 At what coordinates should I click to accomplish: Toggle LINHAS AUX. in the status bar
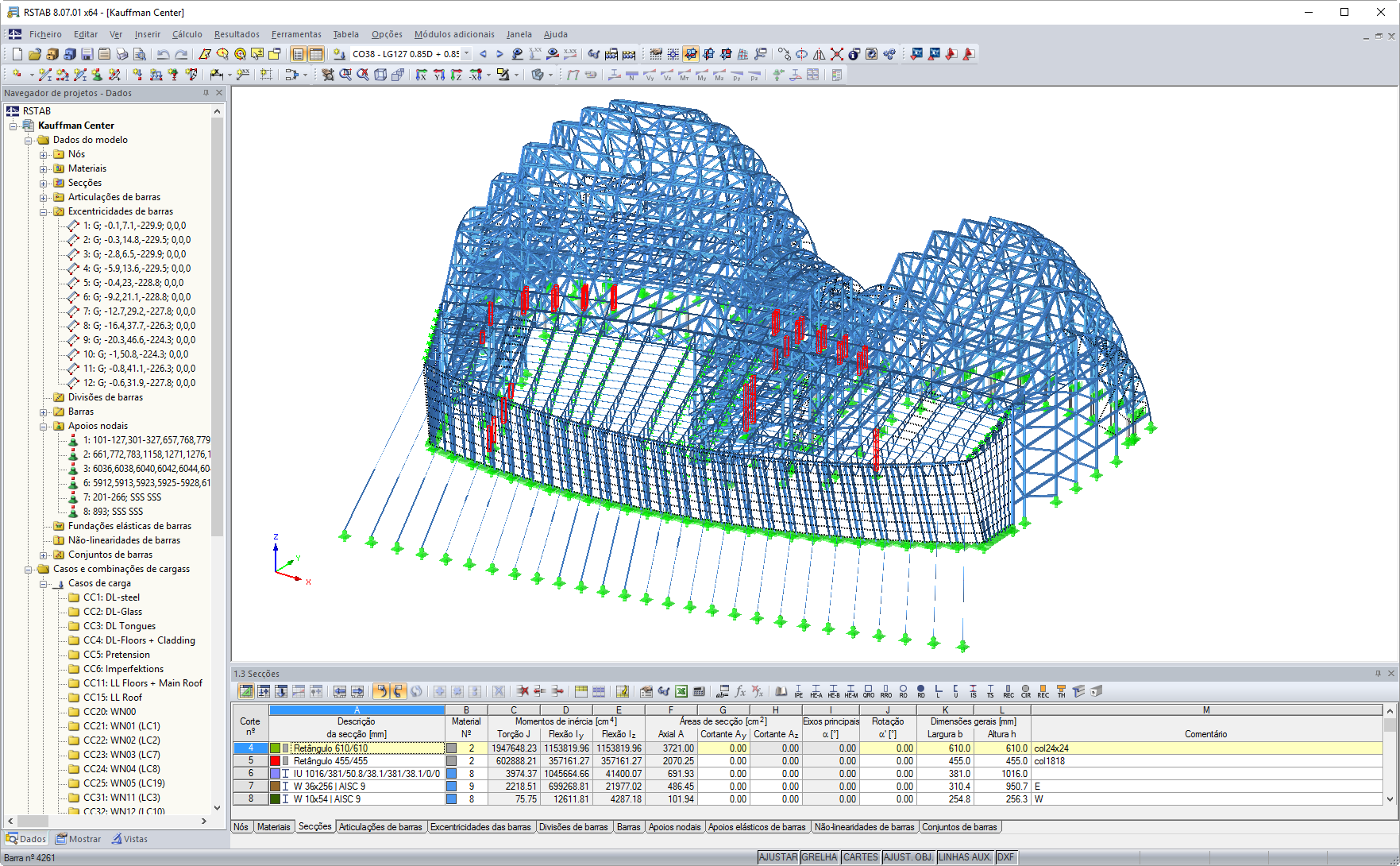(x=964, y=857)
